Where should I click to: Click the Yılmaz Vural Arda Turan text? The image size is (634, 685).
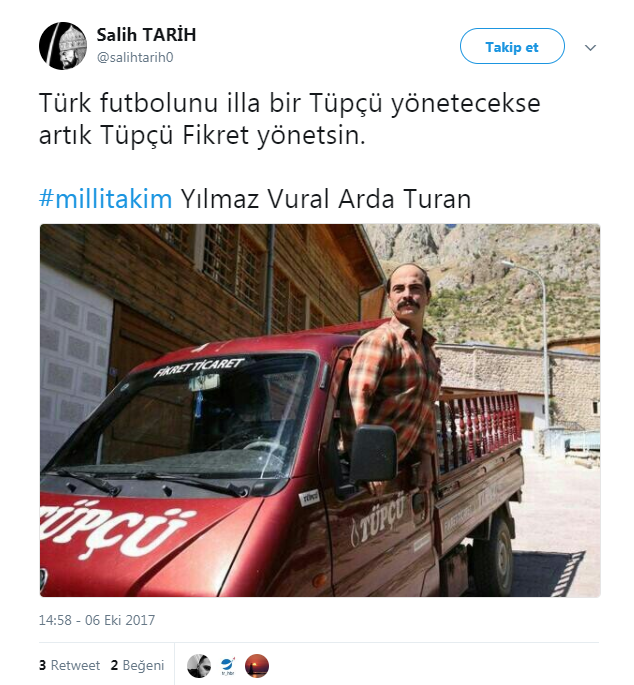click(326, 199)
